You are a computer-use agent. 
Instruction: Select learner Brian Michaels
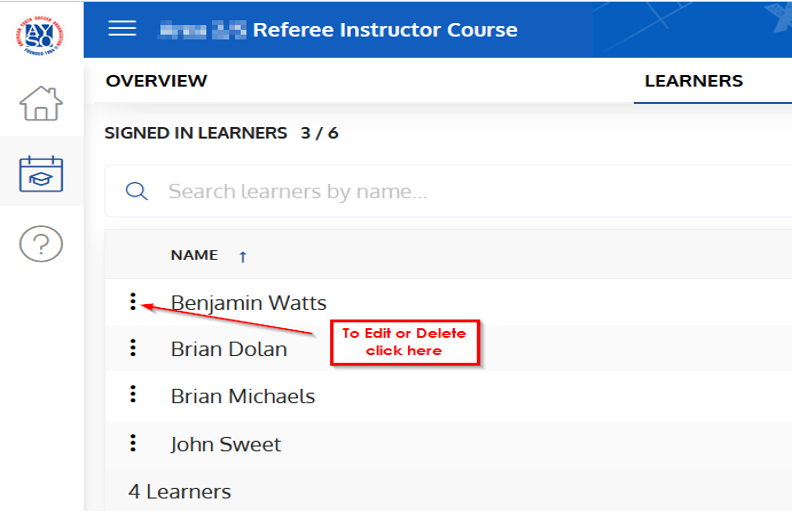[242, 396]
